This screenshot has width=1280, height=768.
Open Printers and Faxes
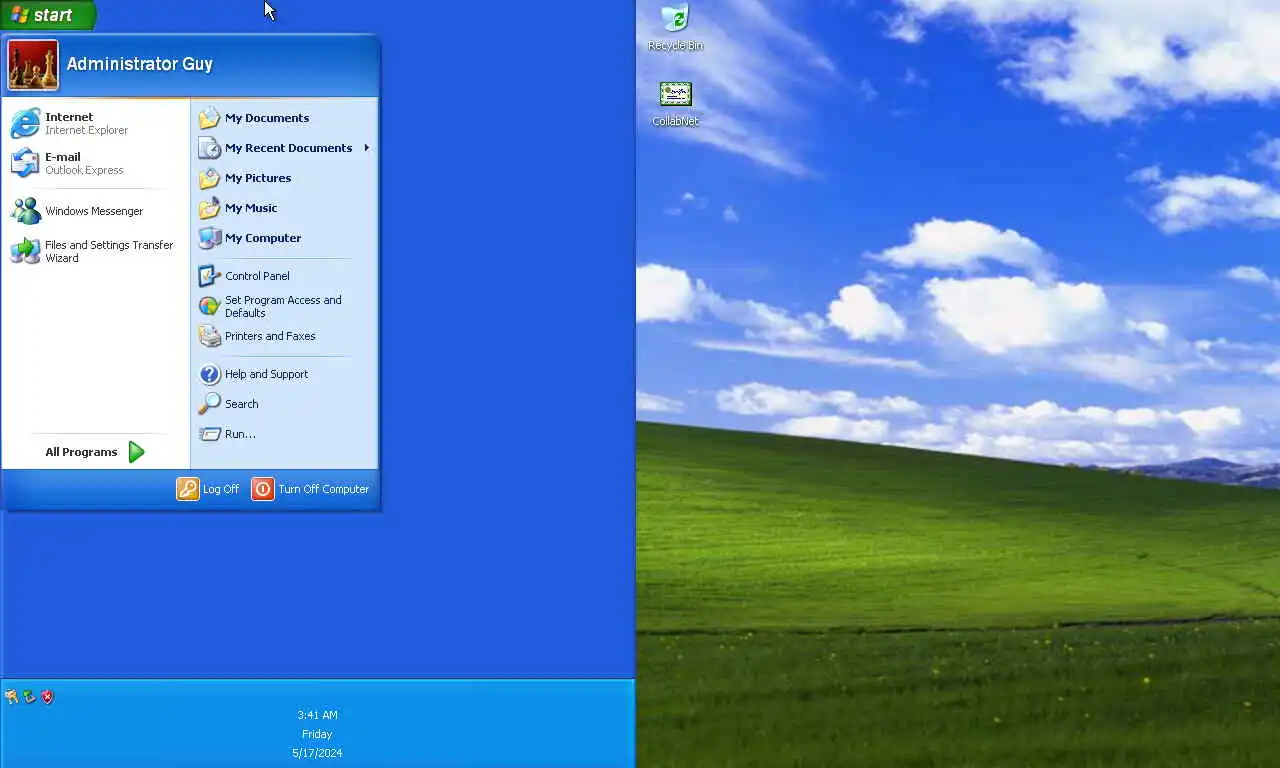coord(286,336)
